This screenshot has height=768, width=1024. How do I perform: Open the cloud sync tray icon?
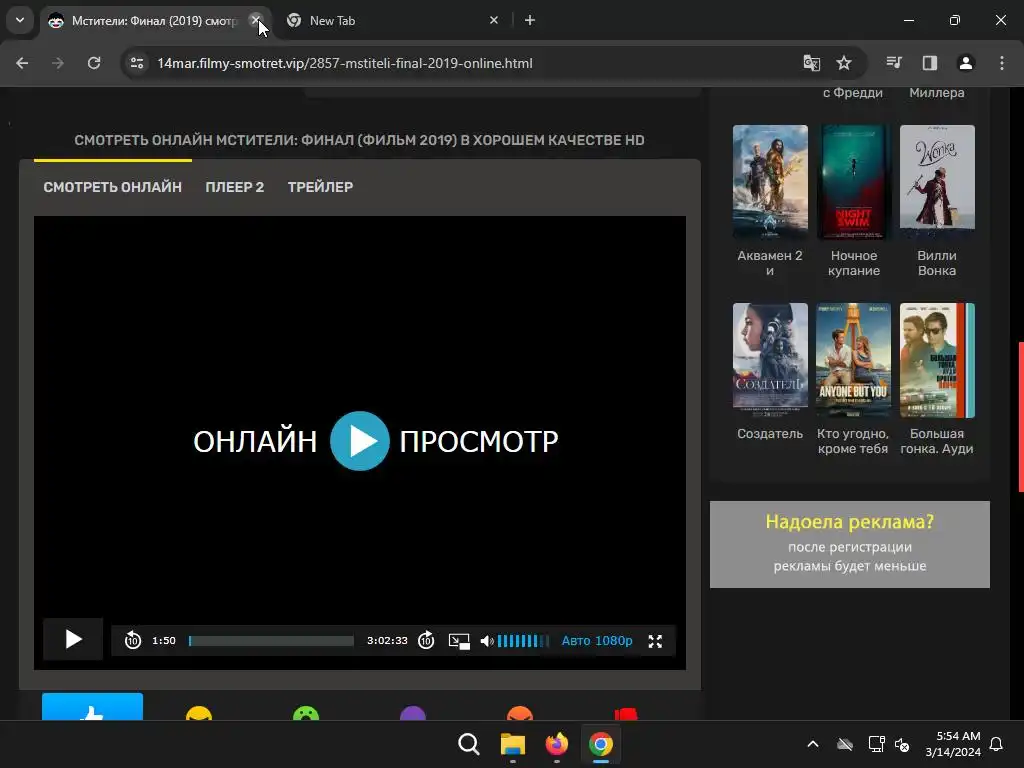pyautogui.click(x=845, y=744)
